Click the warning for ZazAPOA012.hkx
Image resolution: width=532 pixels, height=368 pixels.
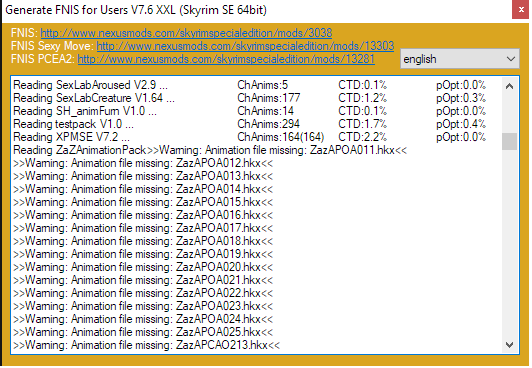point(143,163)
